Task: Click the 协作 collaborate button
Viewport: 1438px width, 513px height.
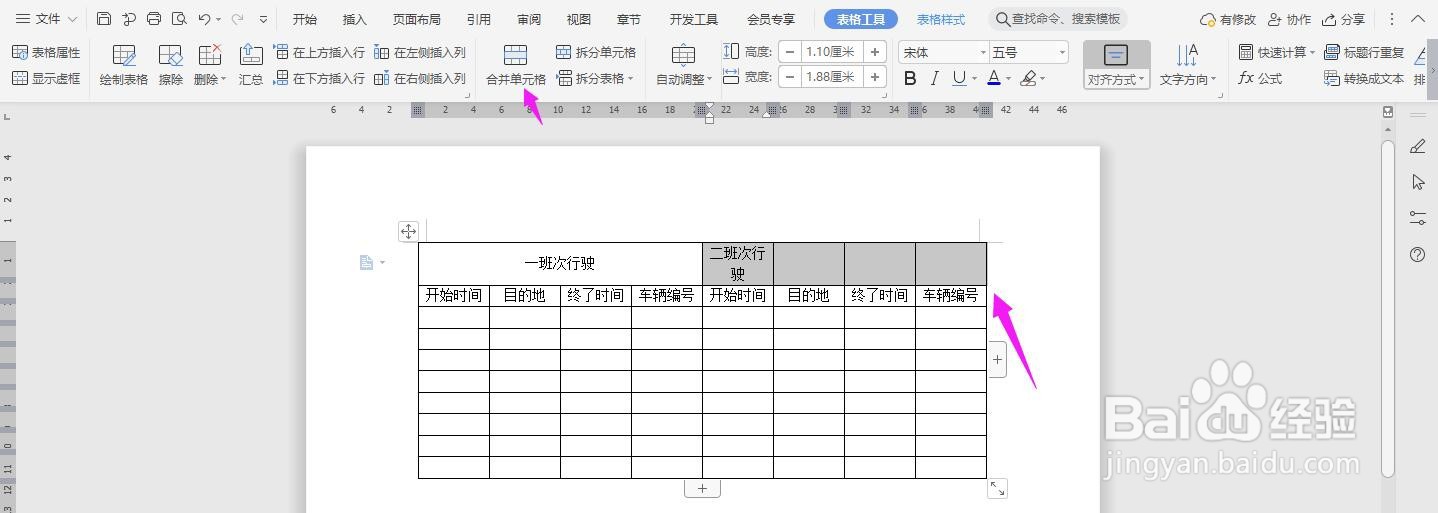Action: [x=1289, y=19]
